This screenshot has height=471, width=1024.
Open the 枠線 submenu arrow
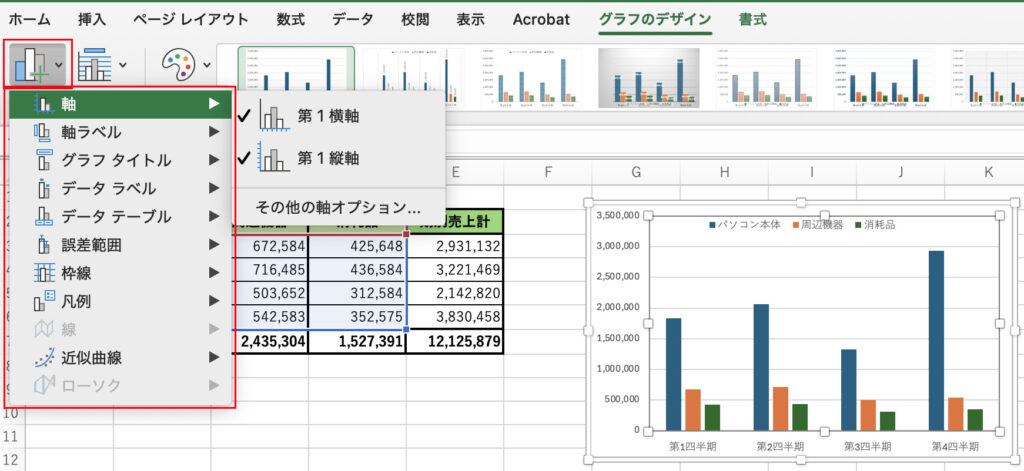pos(214,272)
